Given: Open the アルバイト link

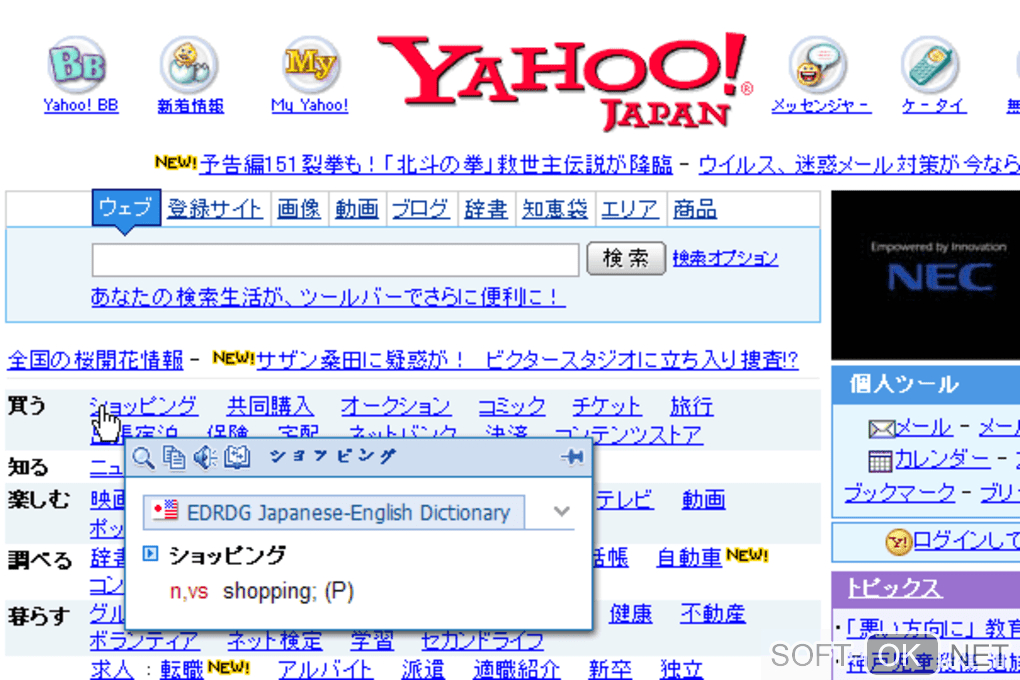Looking at the screenshot, I should pos(325,669).
